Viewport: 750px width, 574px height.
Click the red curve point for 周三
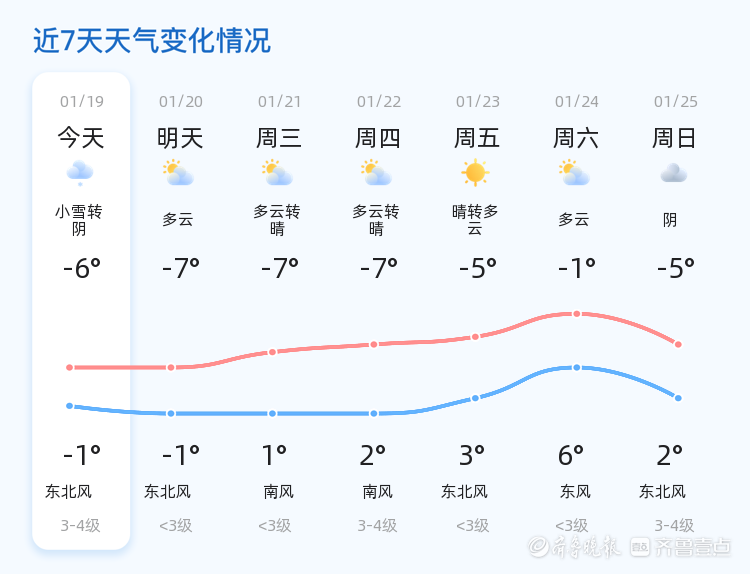click(272, 352)
